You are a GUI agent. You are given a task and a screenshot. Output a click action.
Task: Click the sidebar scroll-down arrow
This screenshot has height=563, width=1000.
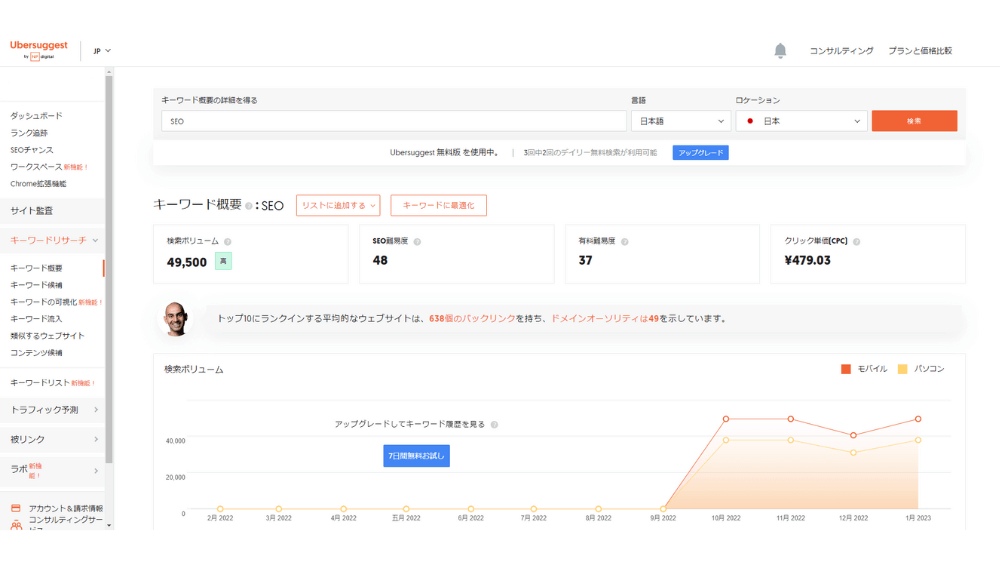click(109, 525)
